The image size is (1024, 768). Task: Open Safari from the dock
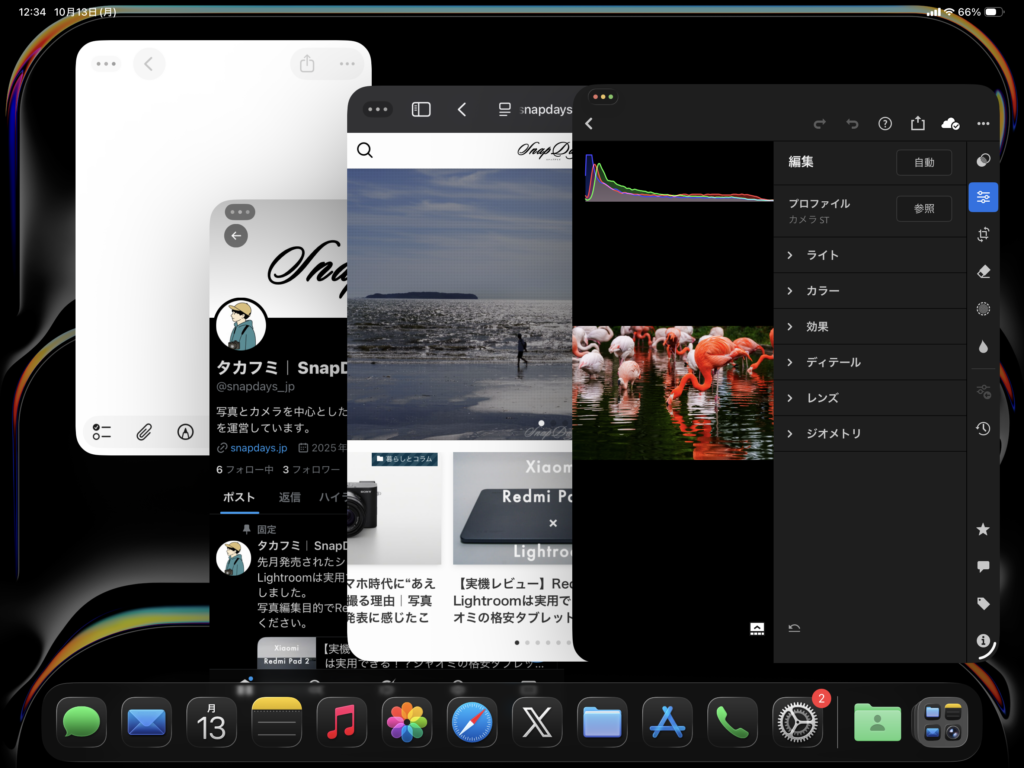pyautogui.click(x=472, y=722)
